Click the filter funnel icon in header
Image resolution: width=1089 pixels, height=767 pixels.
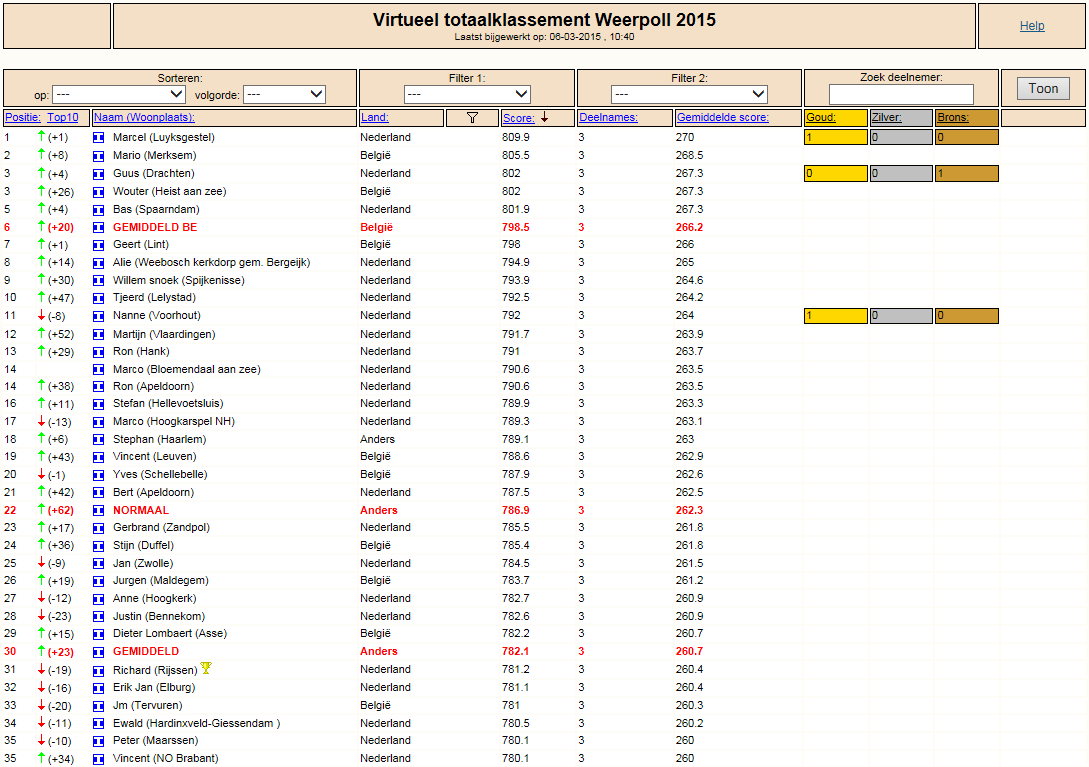[472, 118]
